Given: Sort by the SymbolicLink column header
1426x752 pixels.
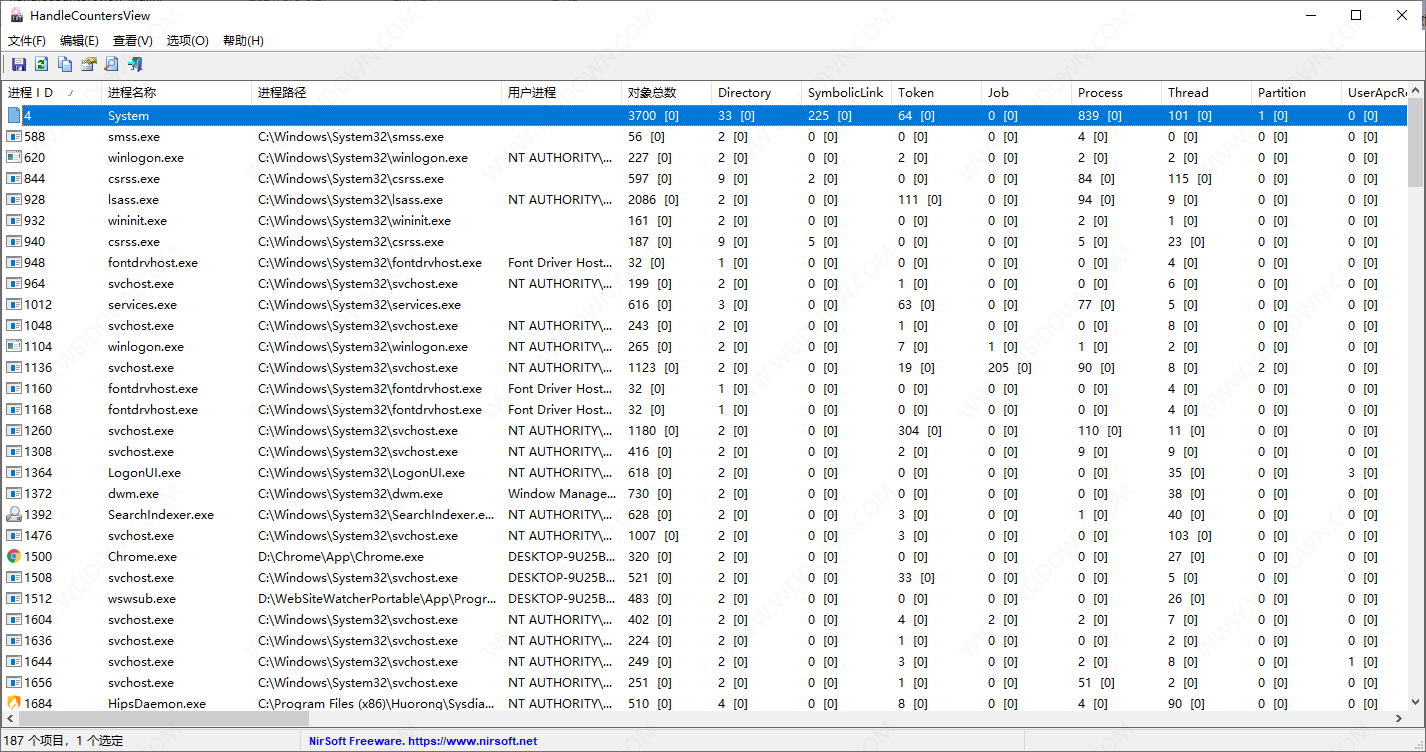Looking at the screenshot, I should click(x=846, y=93).
